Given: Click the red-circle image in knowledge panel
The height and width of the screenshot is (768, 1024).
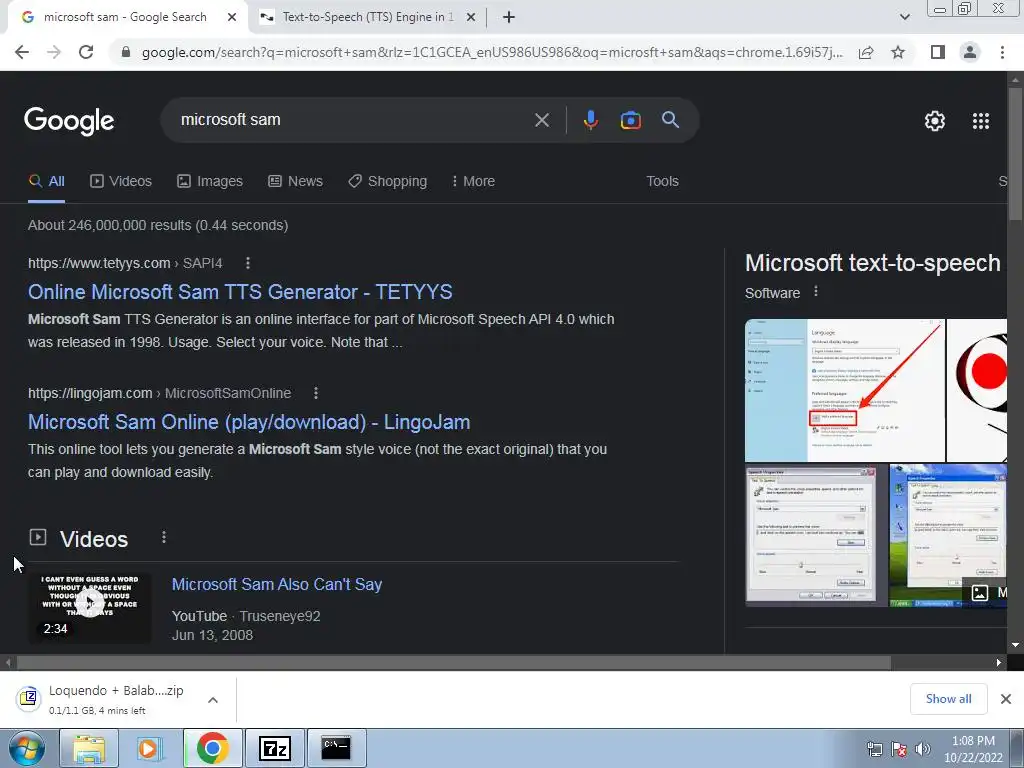Looking at the screenshot, I should (x=977, y=391).
